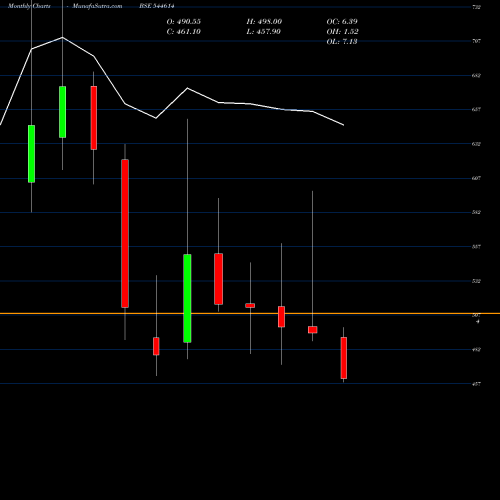
Task: Open the MunafaSutra.com label
Action: [97, 6]
